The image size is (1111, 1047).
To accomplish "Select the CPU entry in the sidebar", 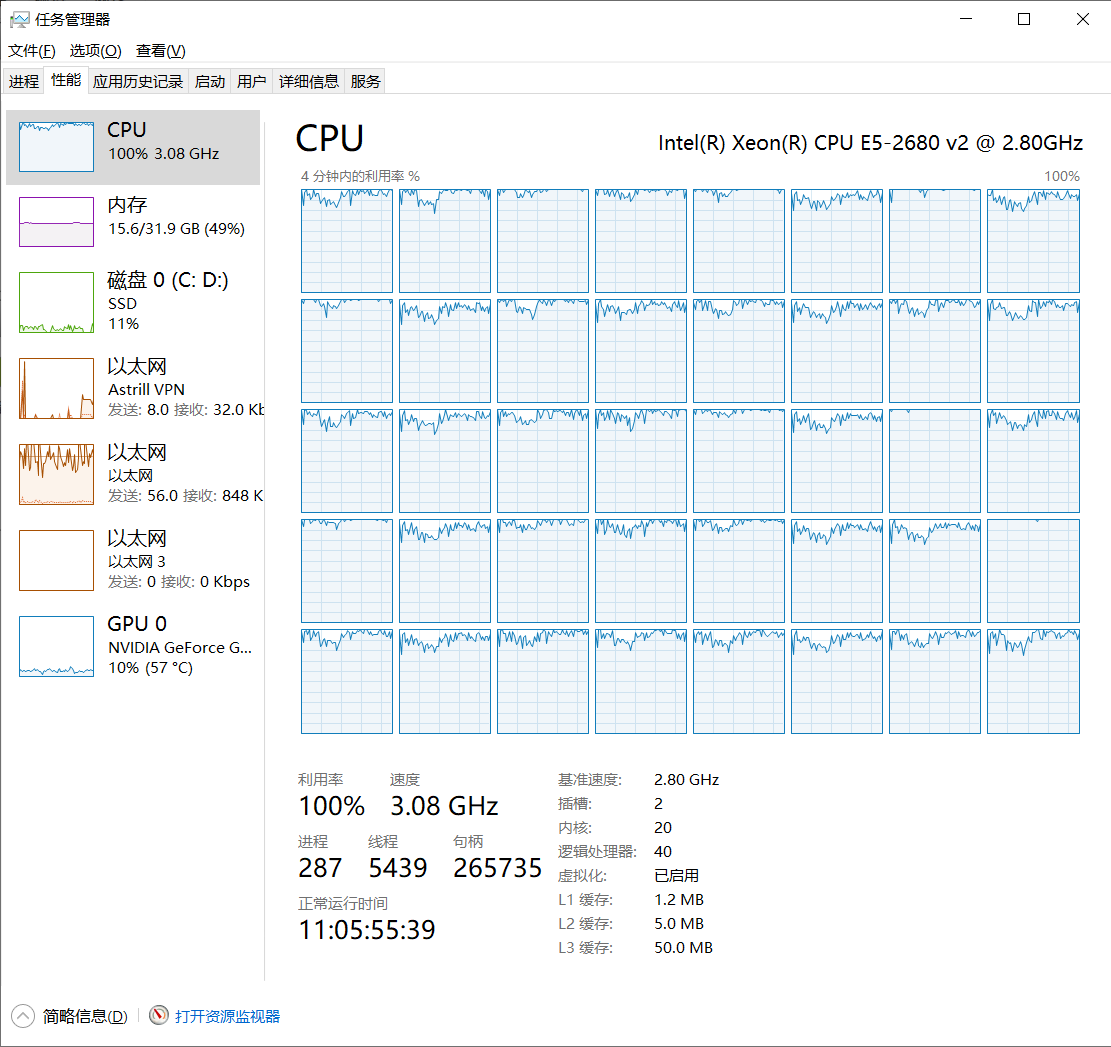I will point(133,147).
